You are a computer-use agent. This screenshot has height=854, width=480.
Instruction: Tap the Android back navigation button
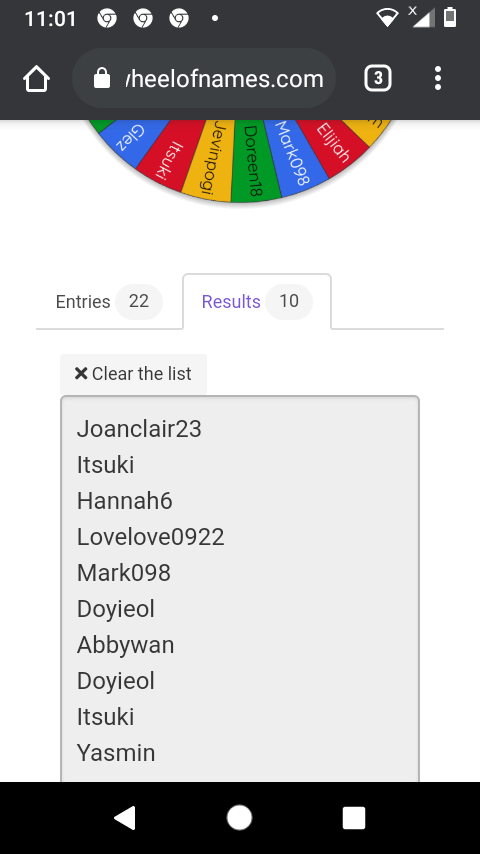pyautogui.click(x=125, y=818)
